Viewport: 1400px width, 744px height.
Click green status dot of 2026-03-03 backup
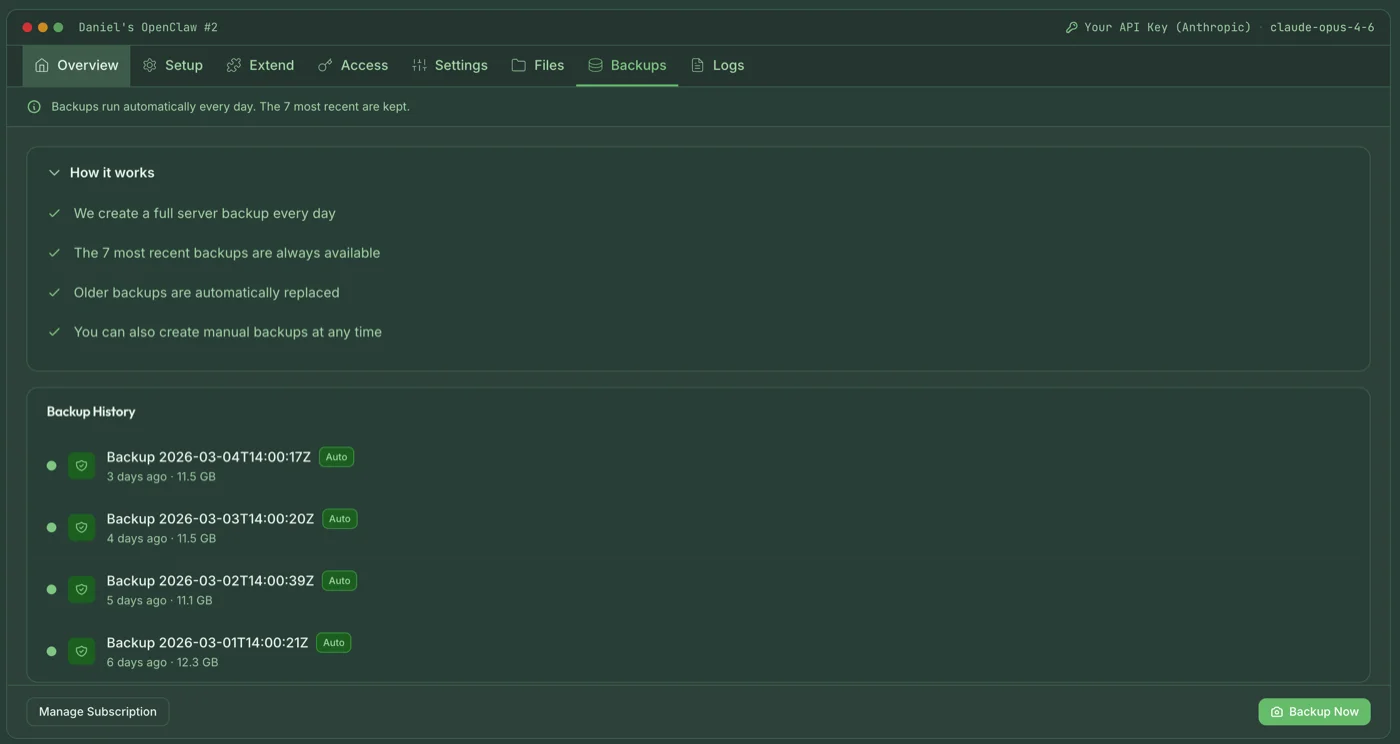[x=52, y=528]
